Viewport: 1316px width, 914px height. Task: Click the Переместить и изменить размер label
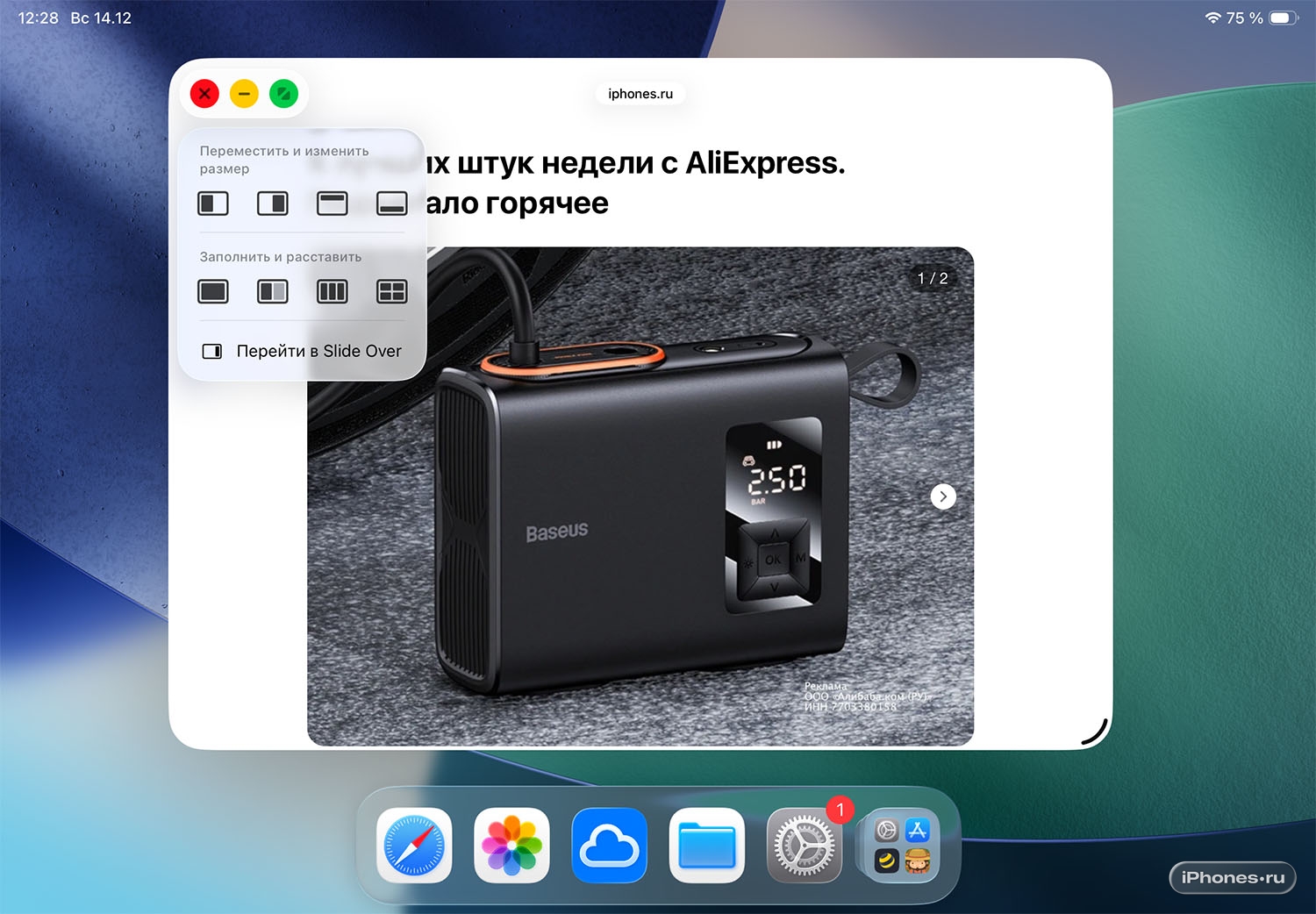(x=284, y=160)
